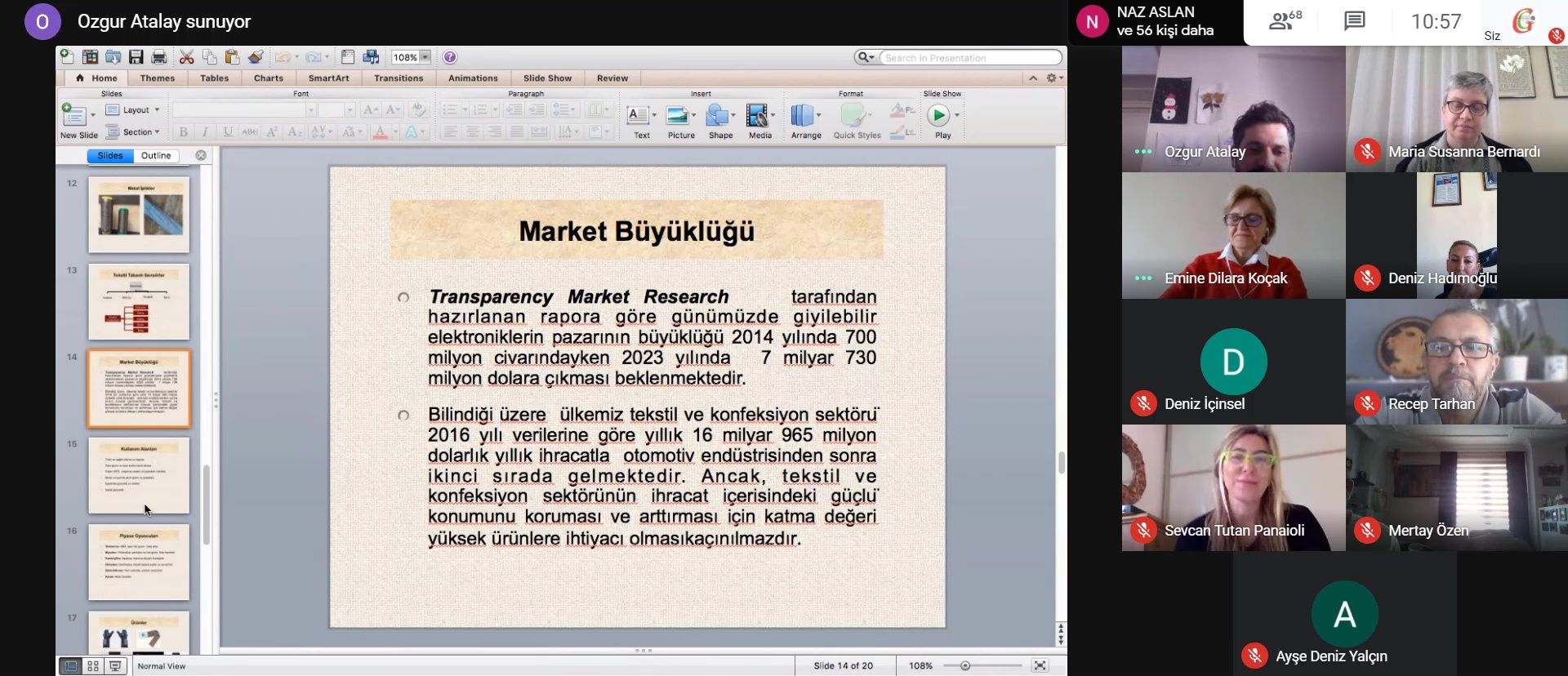The width and height of the screenshot is (1568, 676).
Task: Undo the last action
Action: tap(283, 57)
